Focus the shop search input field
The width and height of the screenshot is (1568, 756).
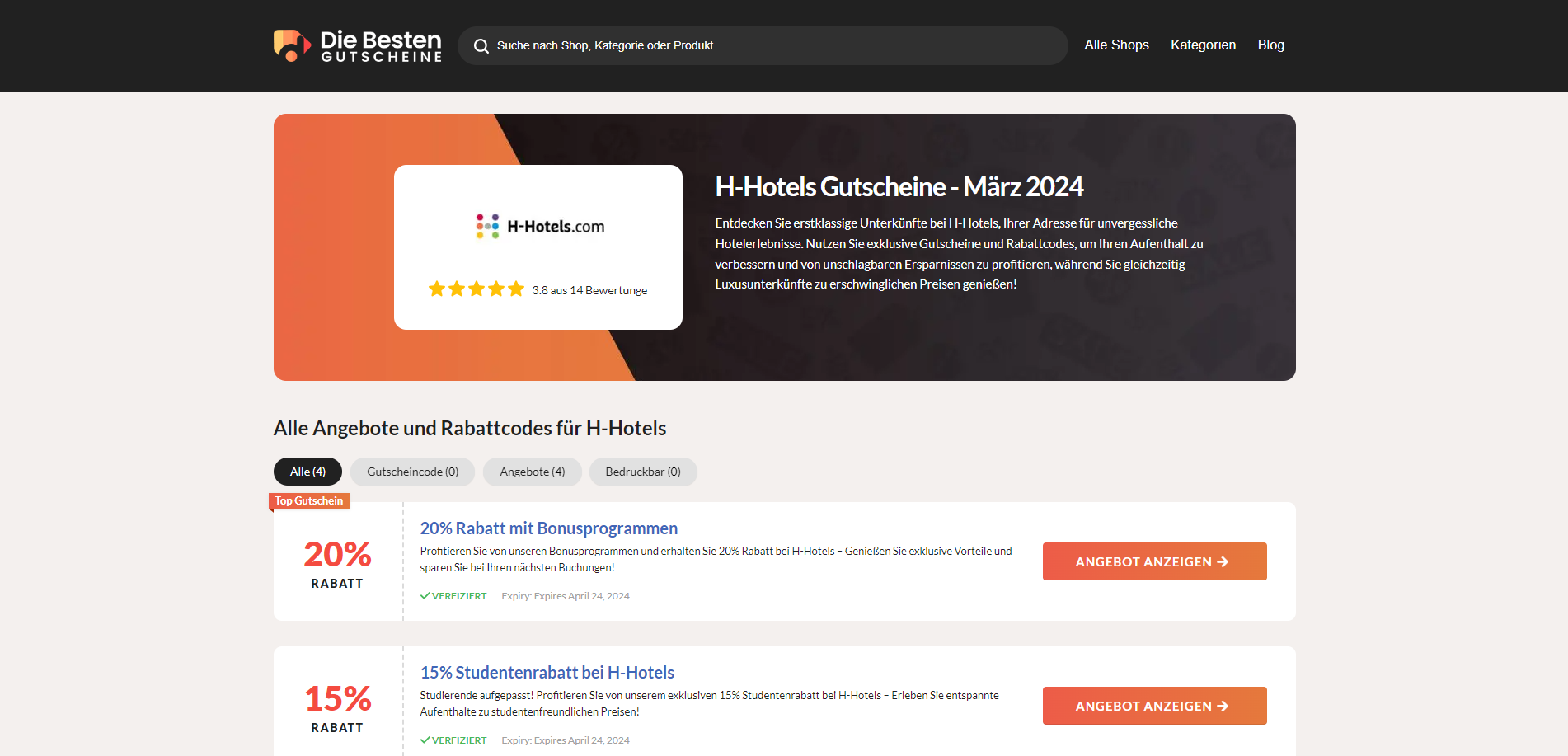[x=763, y=45]
